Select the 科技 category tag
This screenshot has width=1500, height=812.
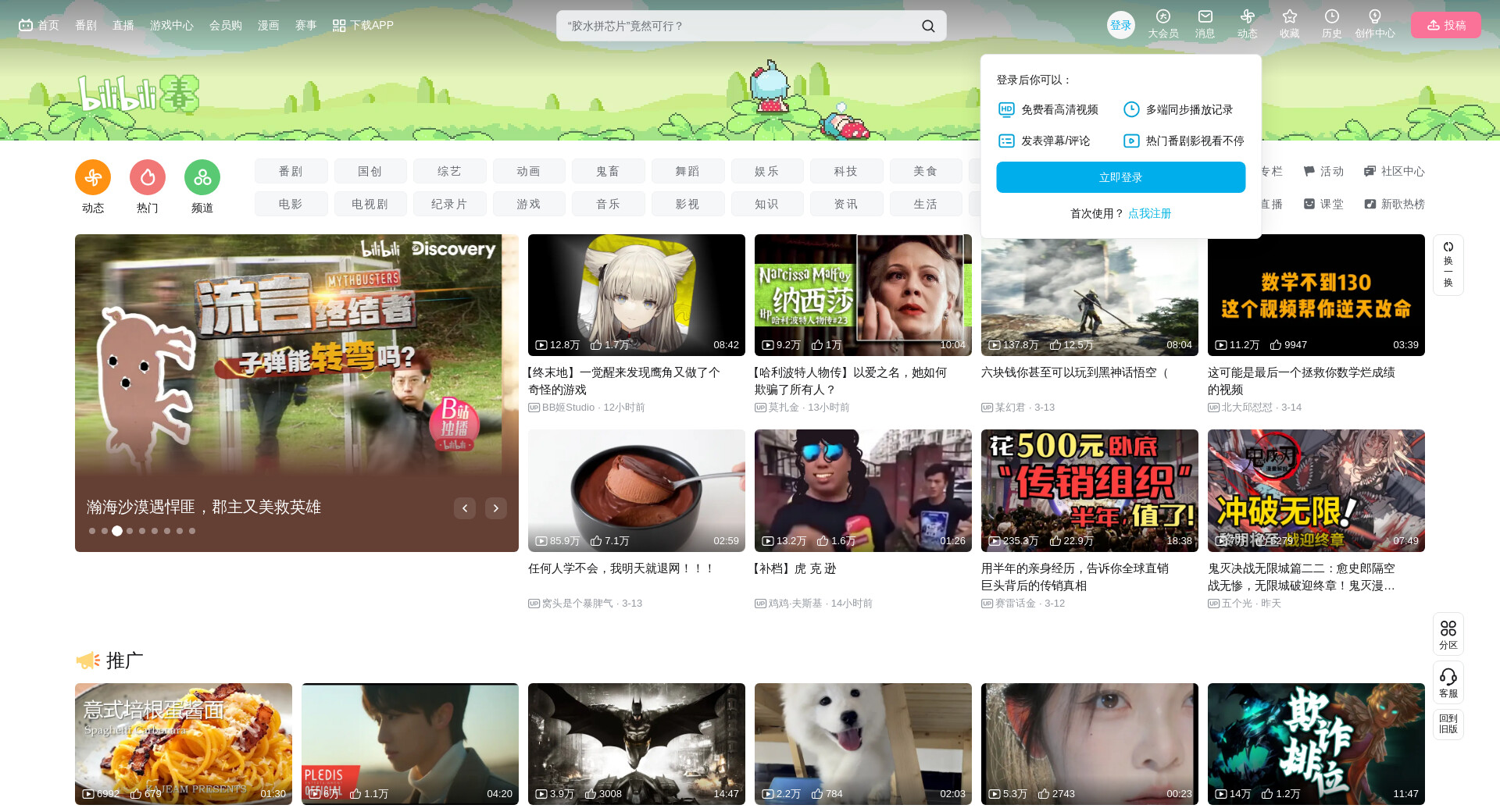[846, 172]
